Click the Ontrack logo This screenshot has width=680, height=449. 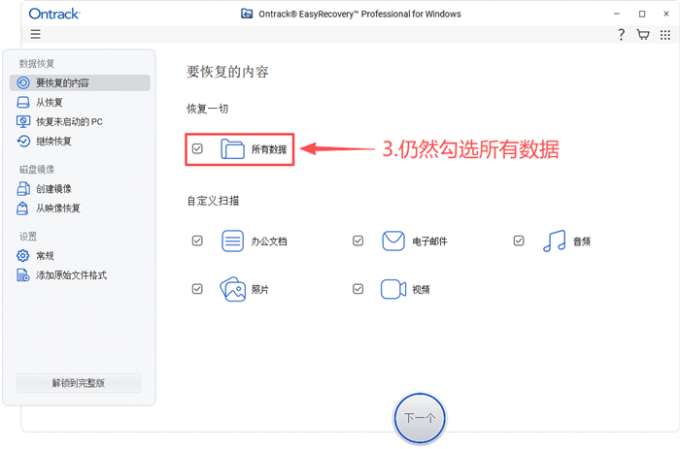click(54, 14)
